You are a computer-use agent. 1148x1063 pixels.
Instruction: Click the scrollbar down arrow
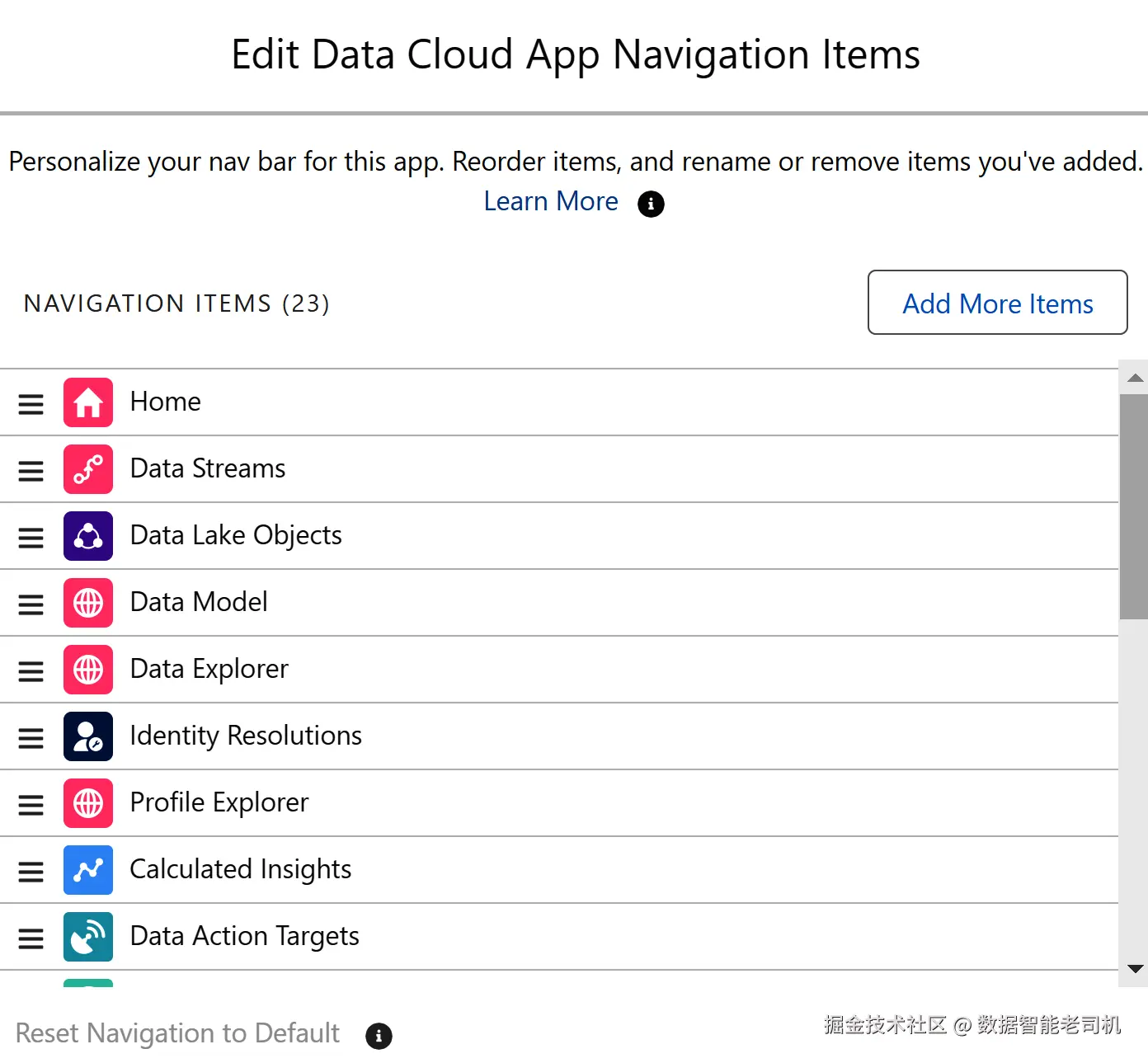coord(1135,969)
